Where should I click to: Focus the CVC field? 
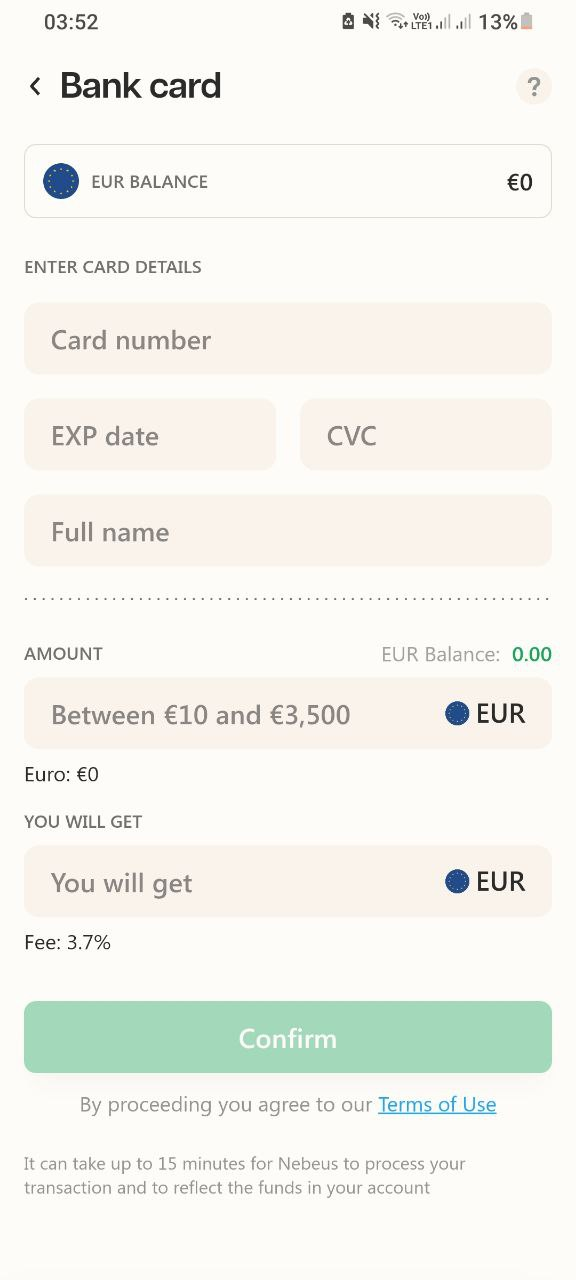(426, 435)
